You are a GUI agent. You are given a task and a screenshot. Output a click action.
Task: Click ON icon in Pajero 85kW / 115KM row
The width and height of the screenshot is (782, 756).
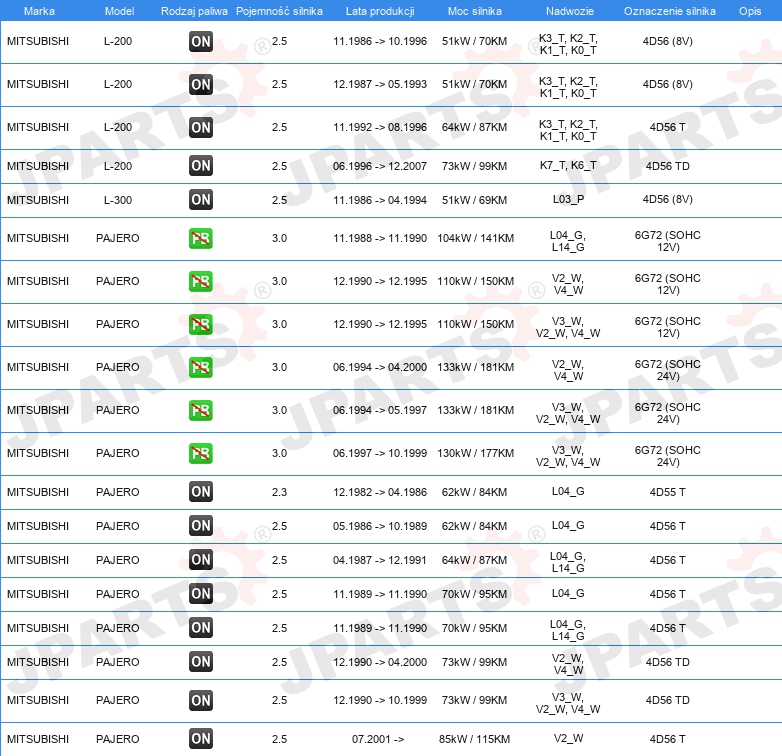pyautogui.click(x=201, y=739)
